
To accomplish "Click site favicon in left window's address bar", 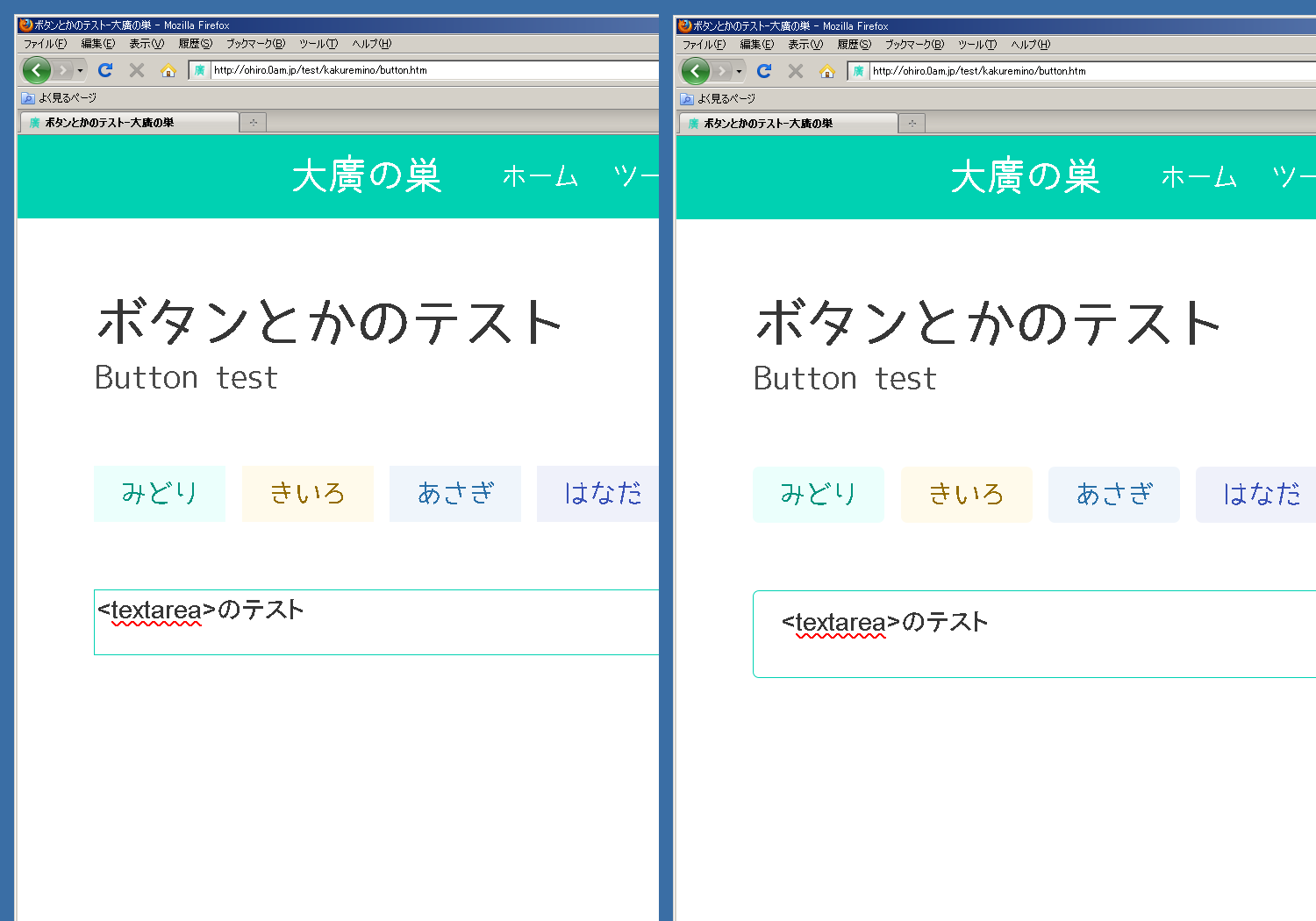I will tap(200, 70).
